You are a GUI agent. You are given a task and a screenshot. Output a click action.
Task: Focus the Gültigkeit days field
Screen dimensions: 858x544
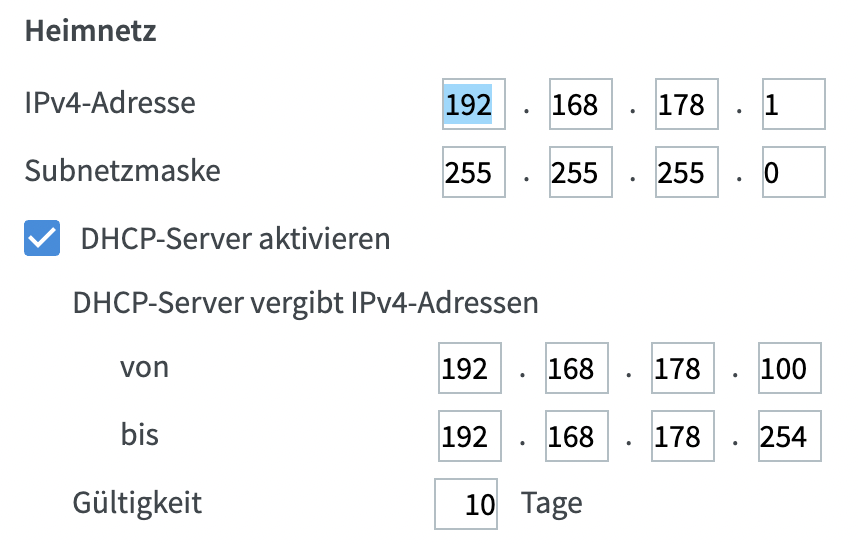(466, 504)
